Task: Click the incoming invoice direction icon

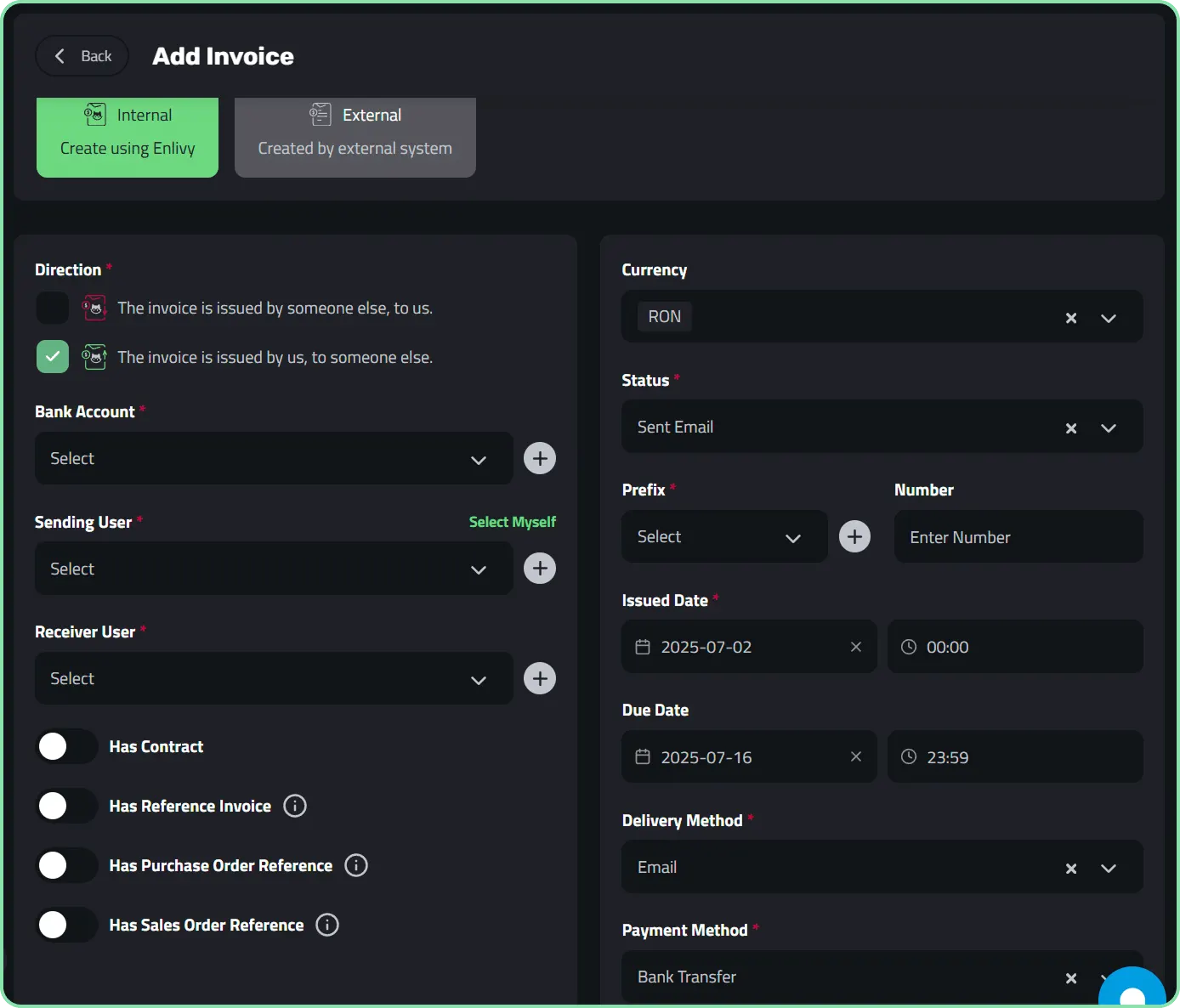Action: [x=94, y=308]
